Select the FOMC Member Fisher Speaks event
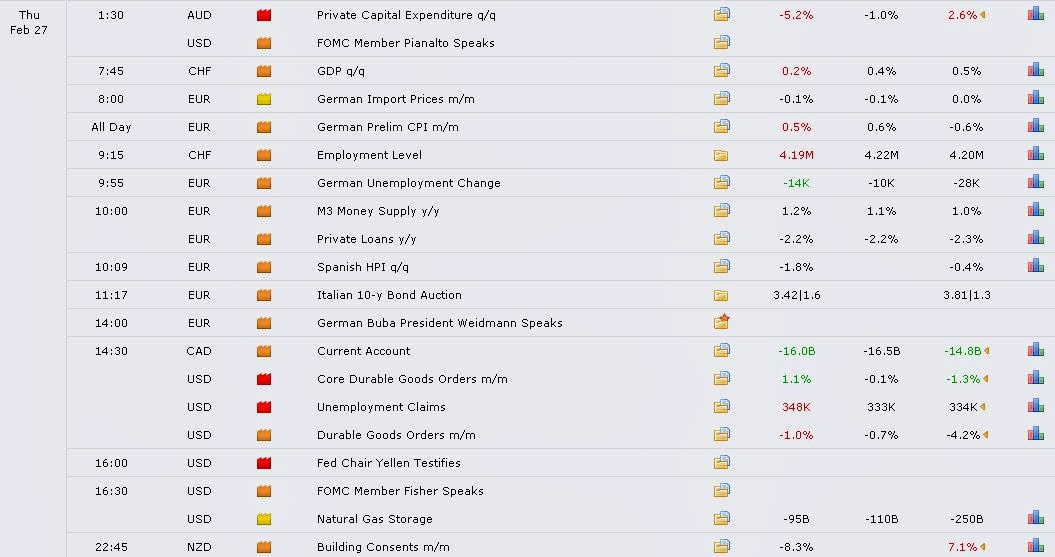The image size is (1055, 557). tap(400, 491)
